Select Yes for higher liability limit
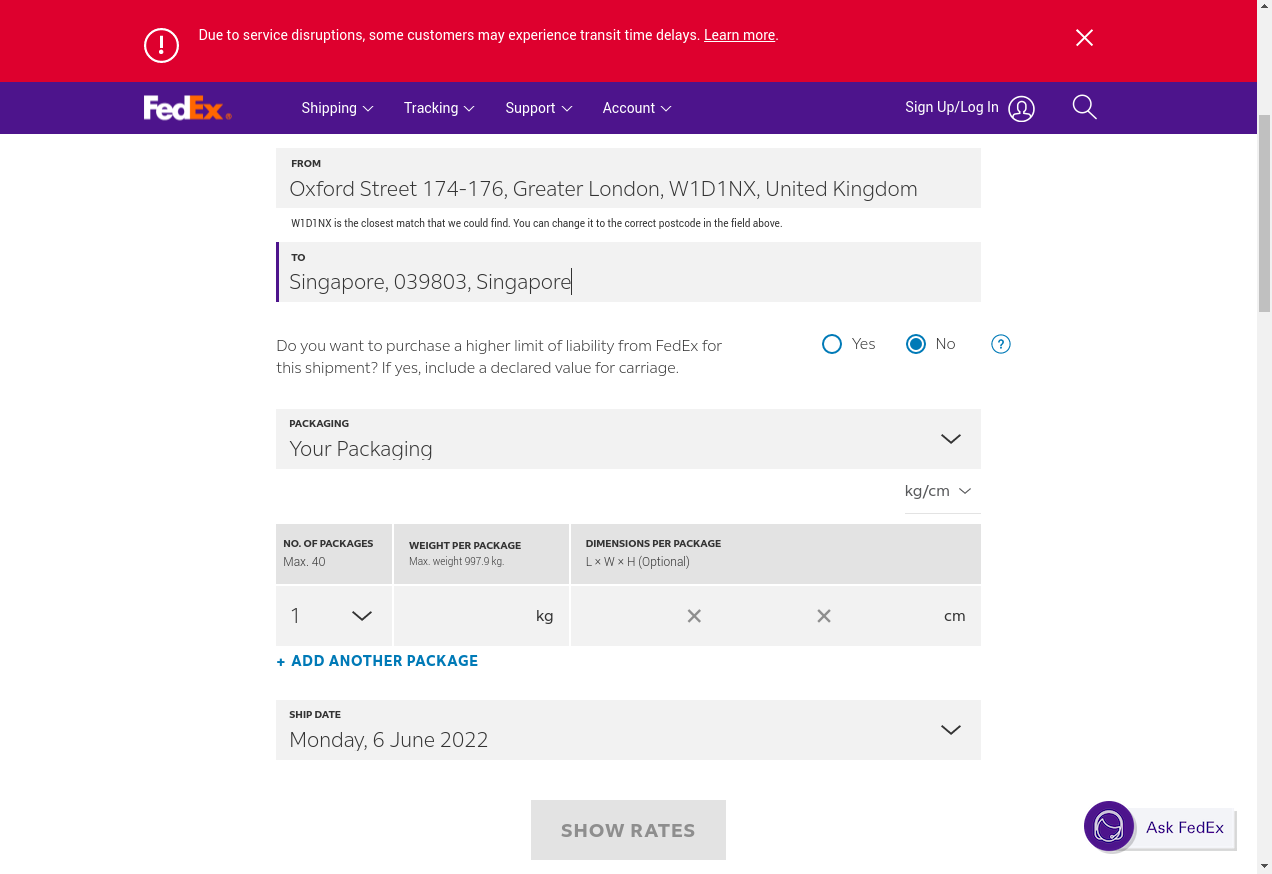This screenshot has height=874, width=1272. 832,344
